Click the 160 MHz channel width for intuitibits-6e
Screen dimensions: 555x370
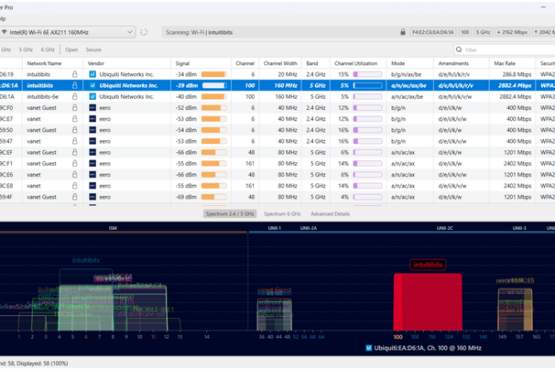point(286,97)
